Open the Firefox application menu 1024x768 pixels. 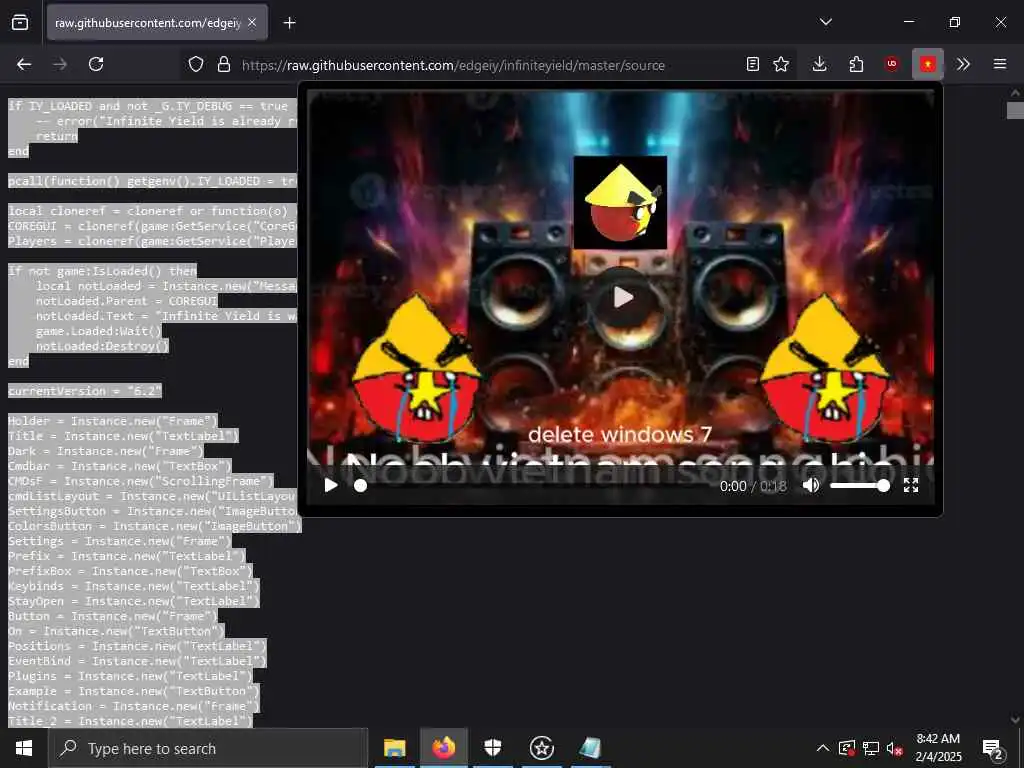(x=1000, y=64)
